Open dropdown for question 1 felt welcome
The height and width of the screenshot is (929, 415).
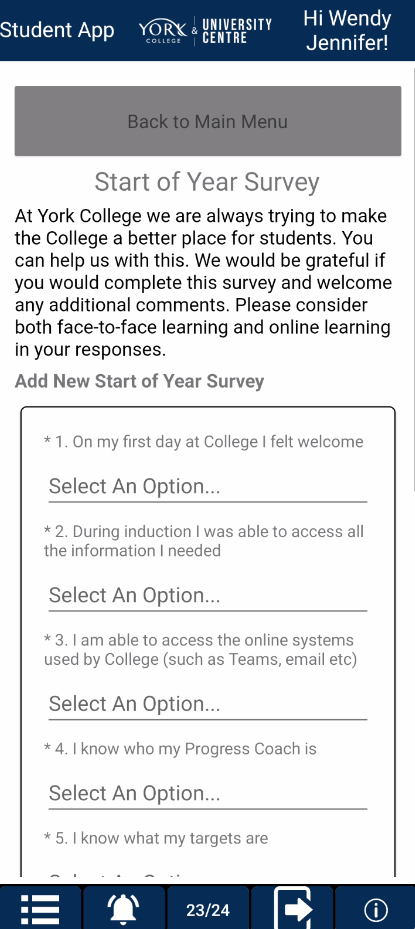(x=208, y=487)
